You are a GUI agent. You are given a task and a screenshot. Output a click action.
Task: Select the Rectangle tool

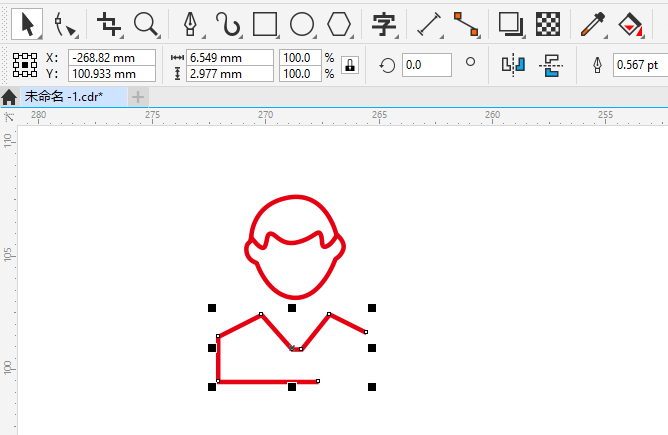(265, 24)
